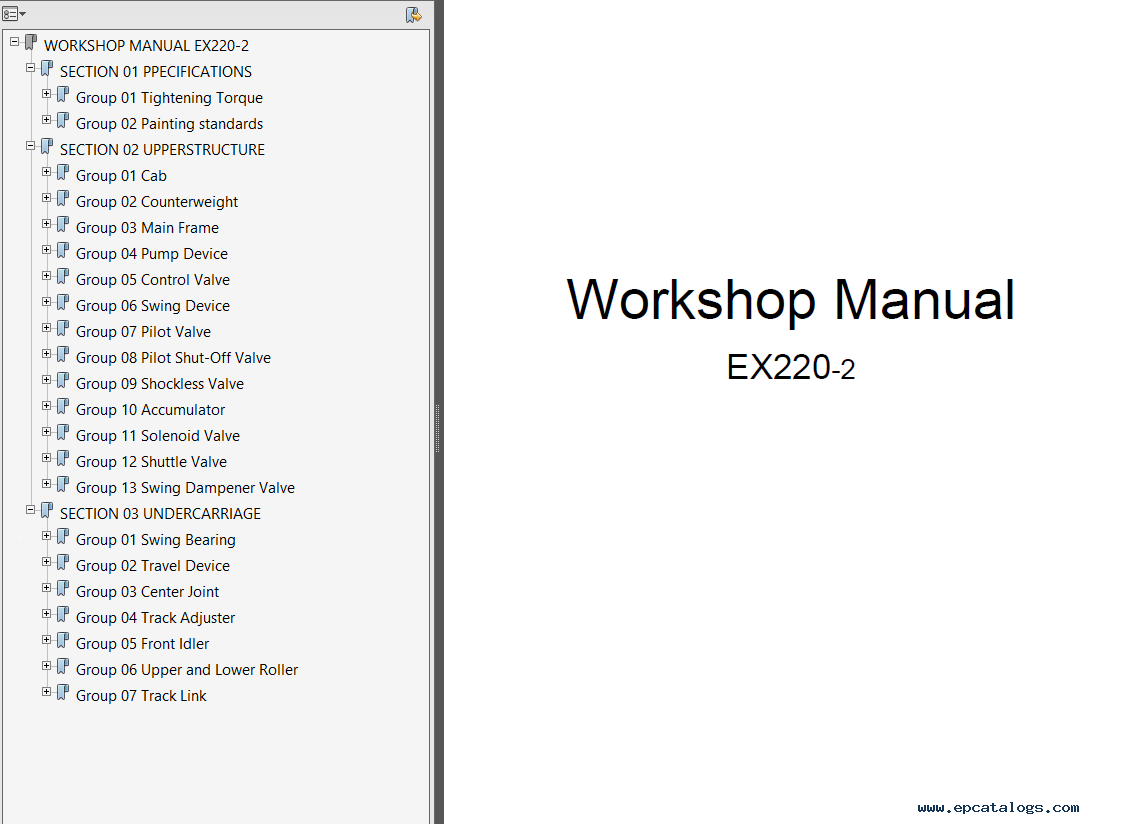Jump to Group 08 Pilot Shut-Off Valve
Viewport: 1130px width, 824px height.
click(173, 358)
